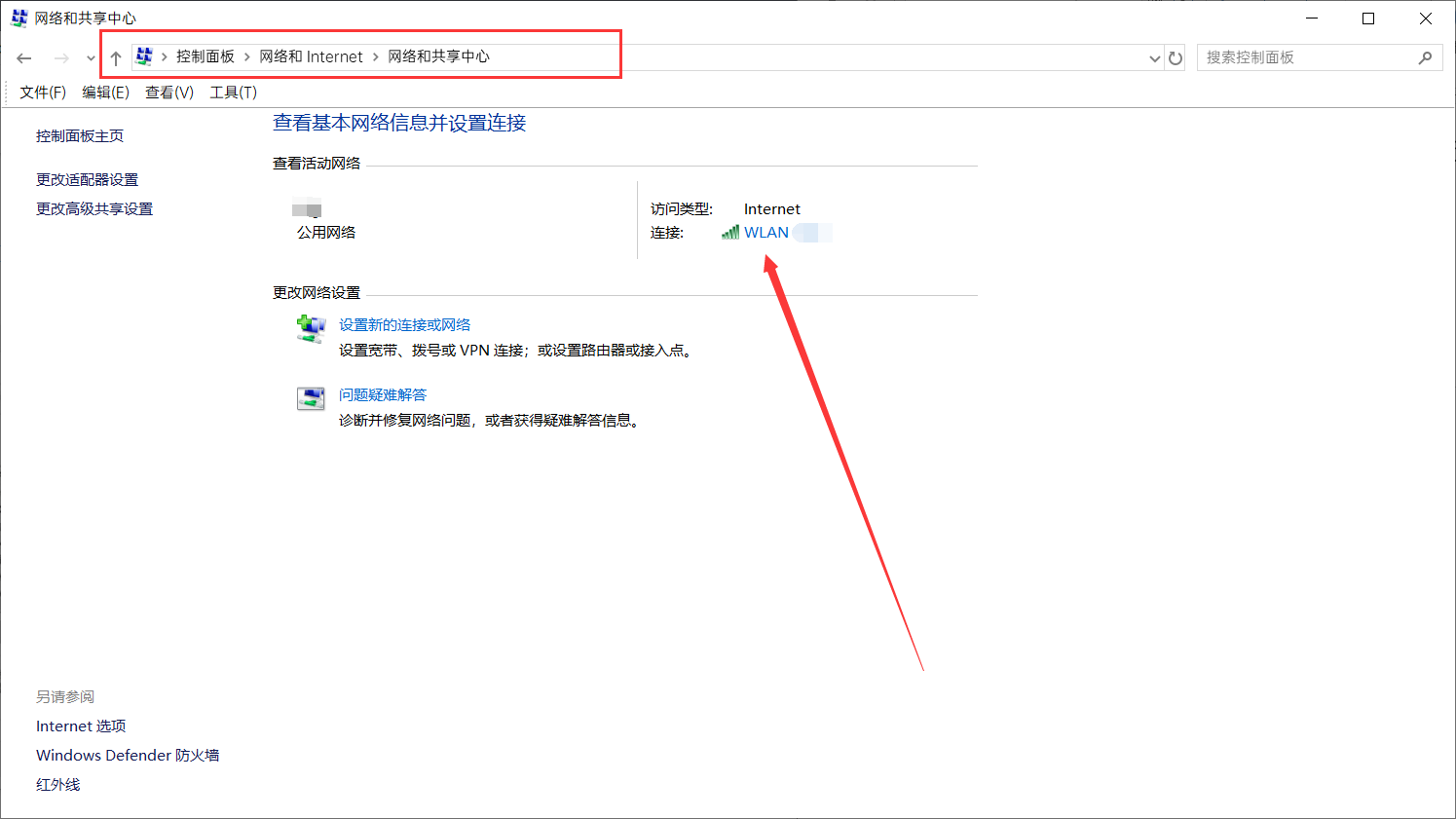Expand chevron after 网络和 Internet breadcrumb
1456x819 pixels.
(376, 57)
